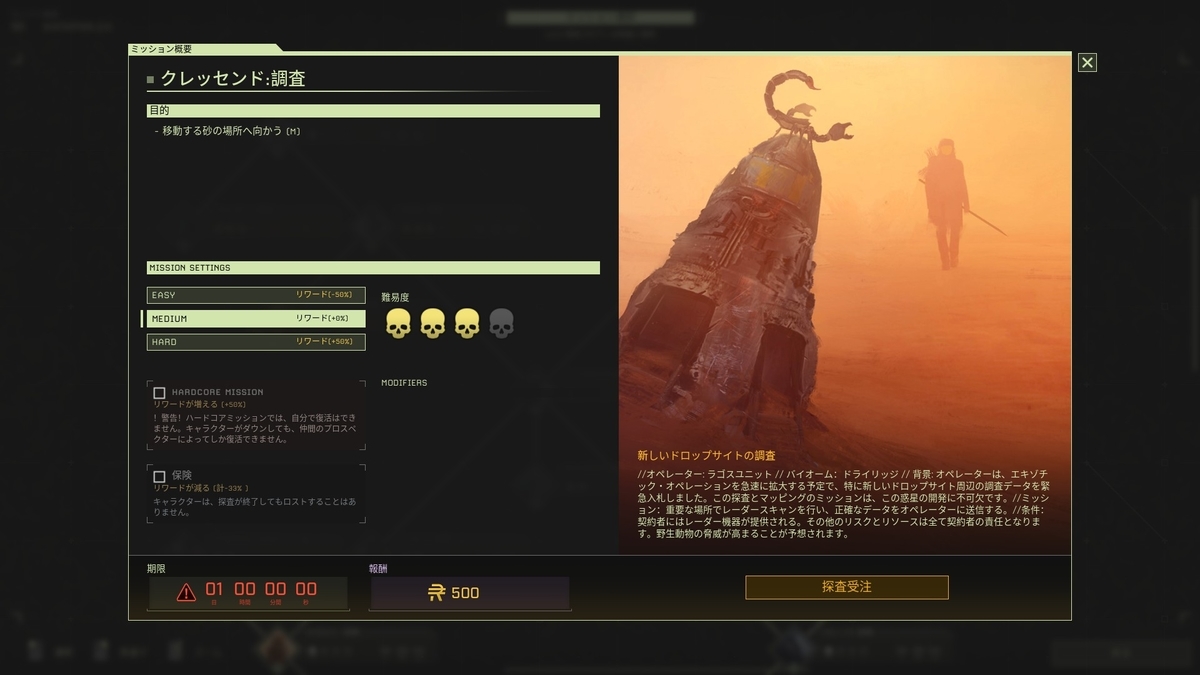1200x675 pixels.
Task: Click the 期限 deadline label
Action: tap(156, 568)
